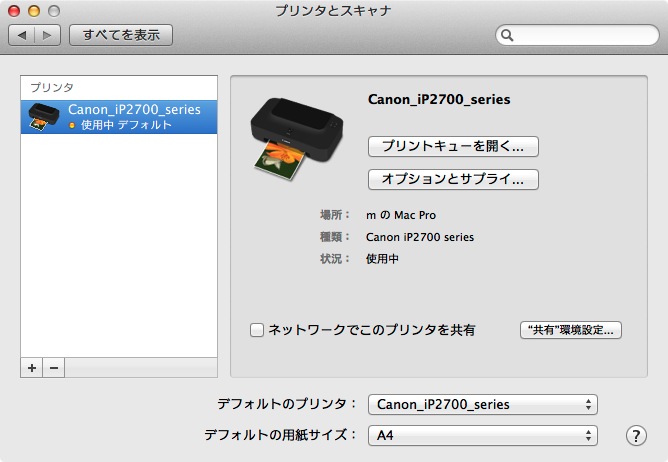Click the add printer plus button

tap(32, 368)
